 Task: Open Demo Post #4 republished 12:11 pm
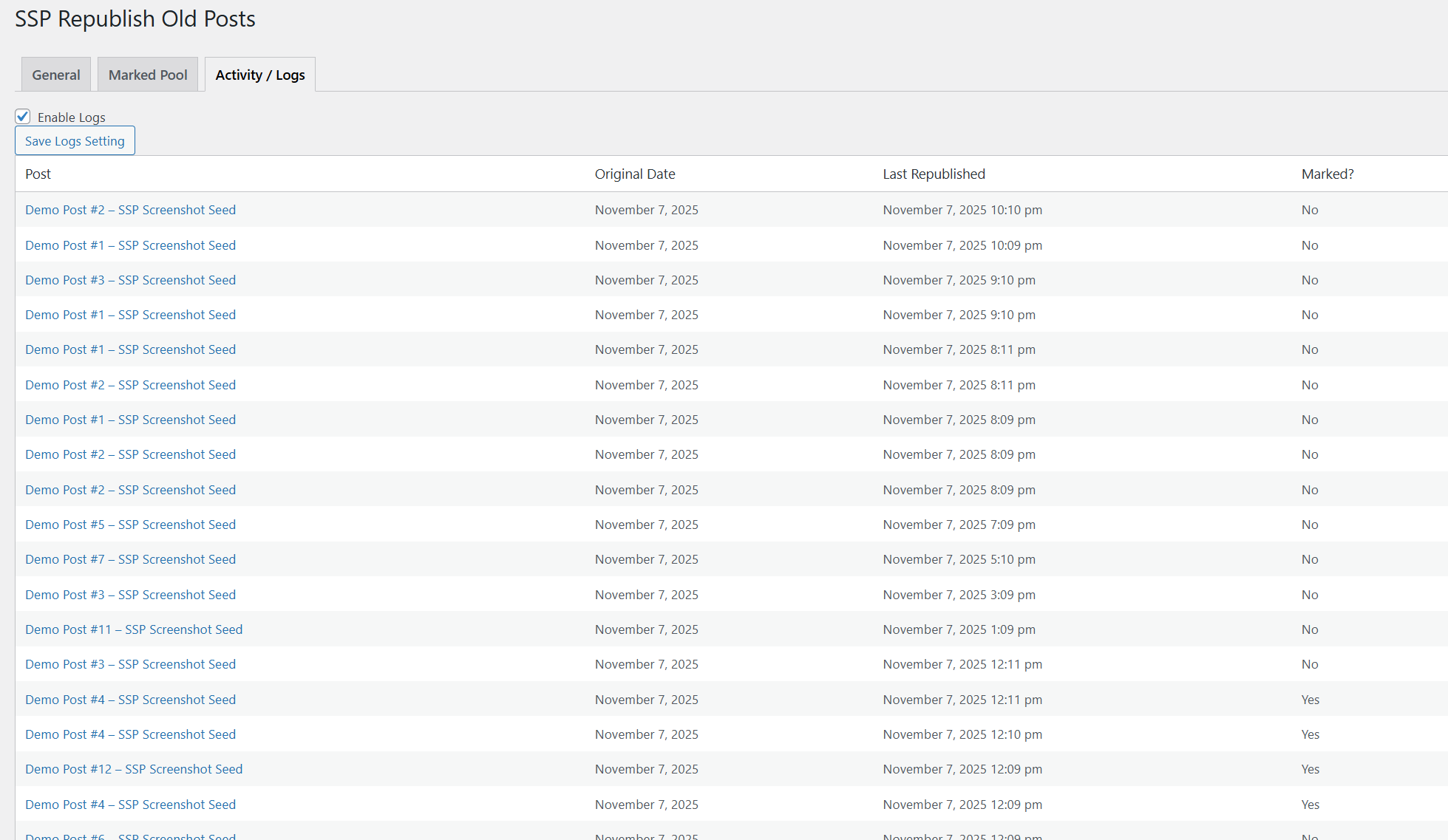tap(130, 700)
